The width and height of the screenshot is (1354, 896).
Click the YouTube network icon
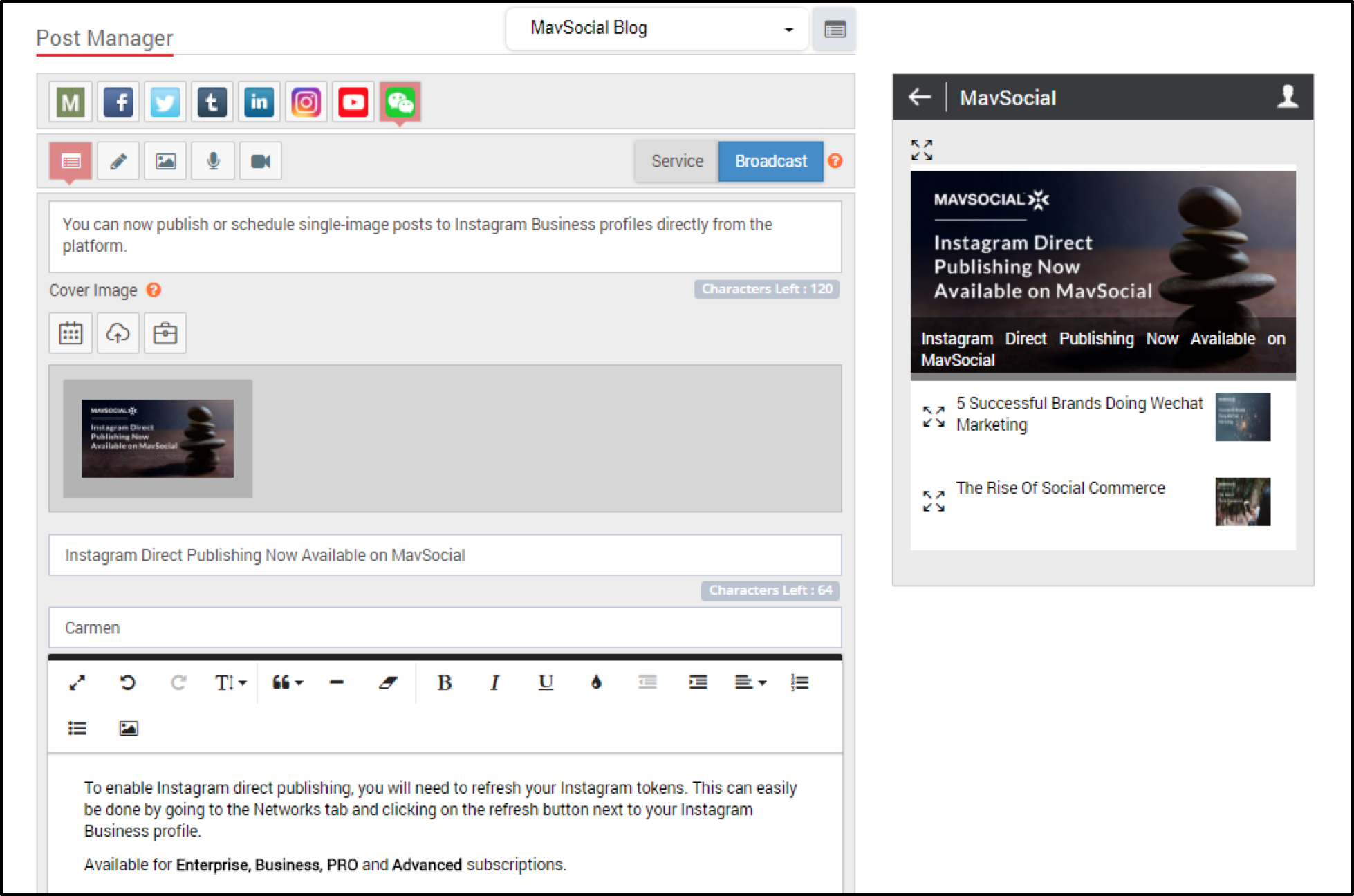tap(353, 102)
